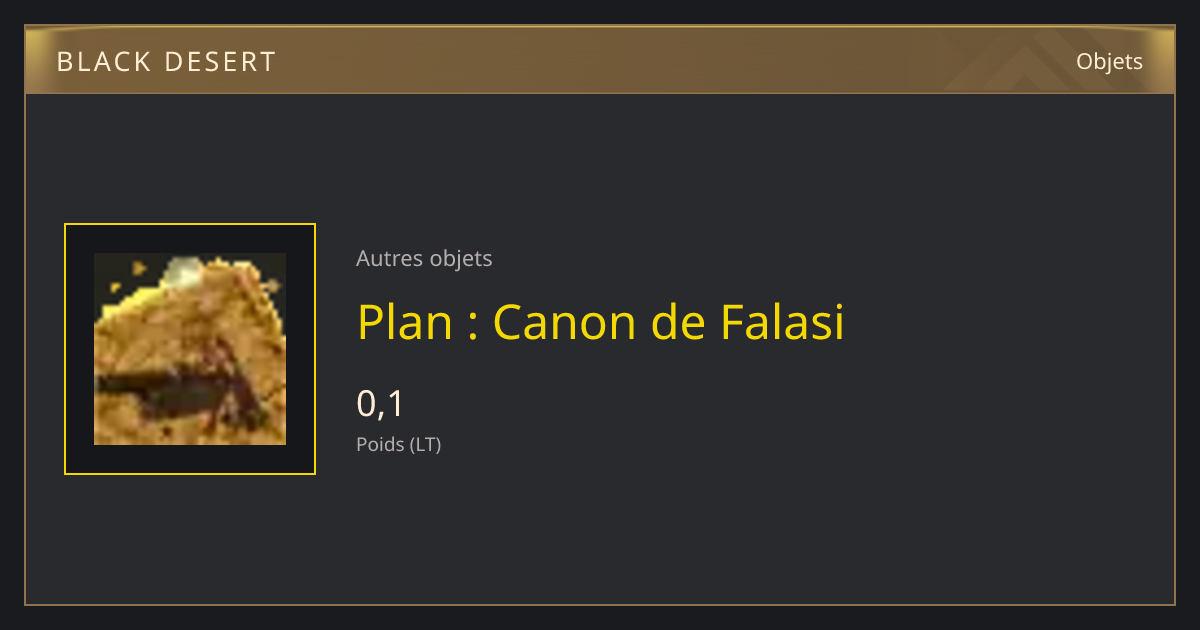The width and height of the screenshot is (1200, 630).
Task: Click the Plan : Canon de Falasi title
Action: (x=601, y=322)
